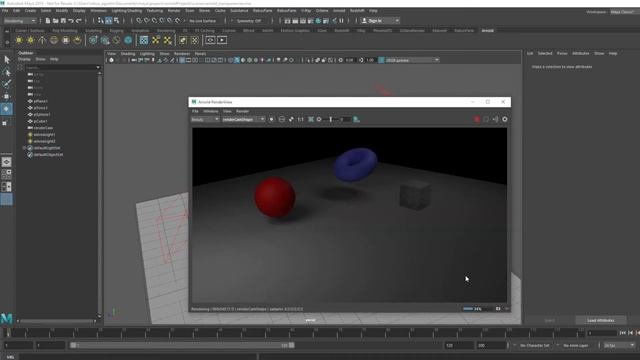Open the No Anim Layer dropdown
The height and width of the screenshot is (360, 640).
[x=576, y=345]
